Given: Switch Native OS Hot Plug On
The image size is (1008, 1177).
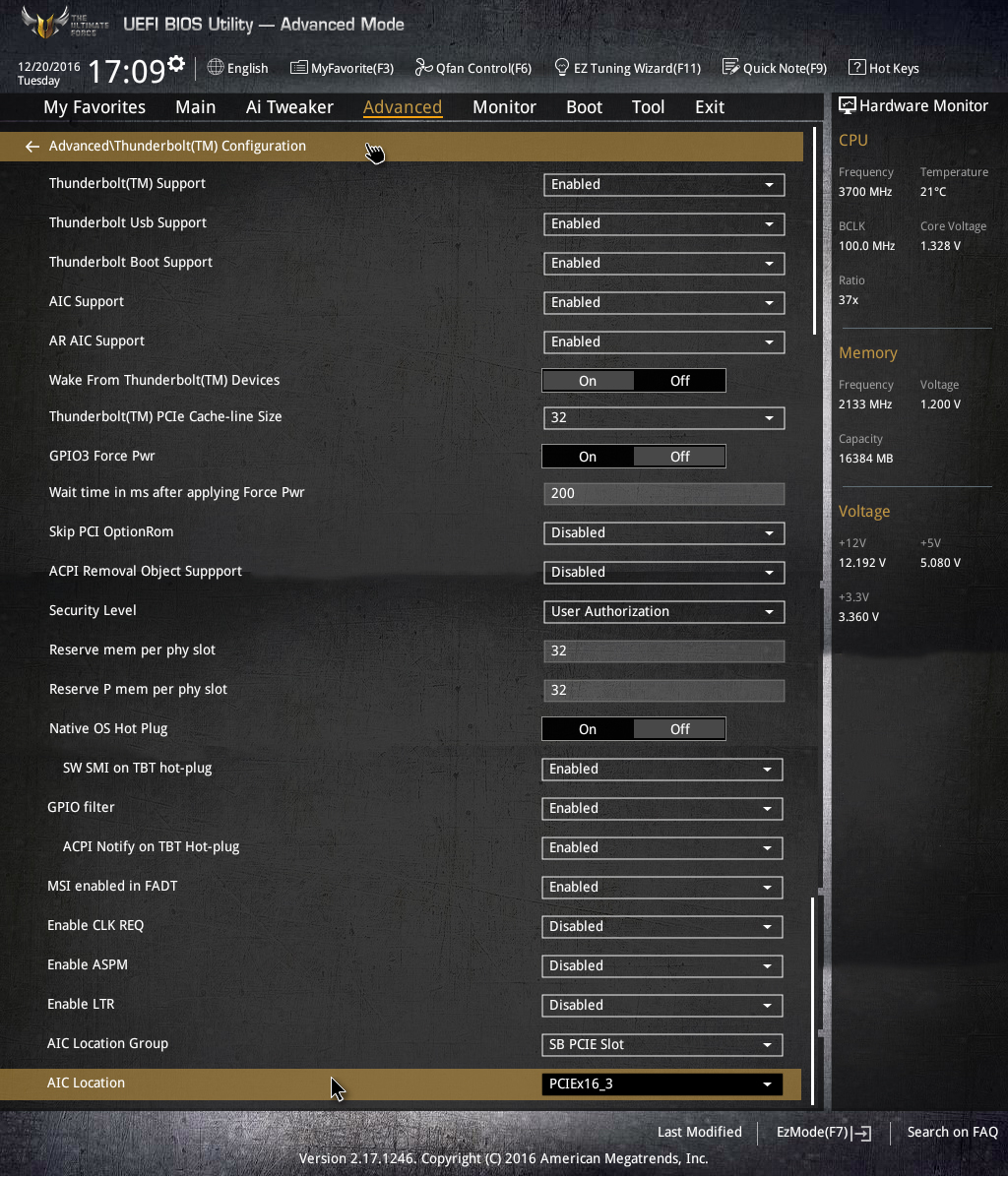Looking at the screenshot, I should pos(588,729).
